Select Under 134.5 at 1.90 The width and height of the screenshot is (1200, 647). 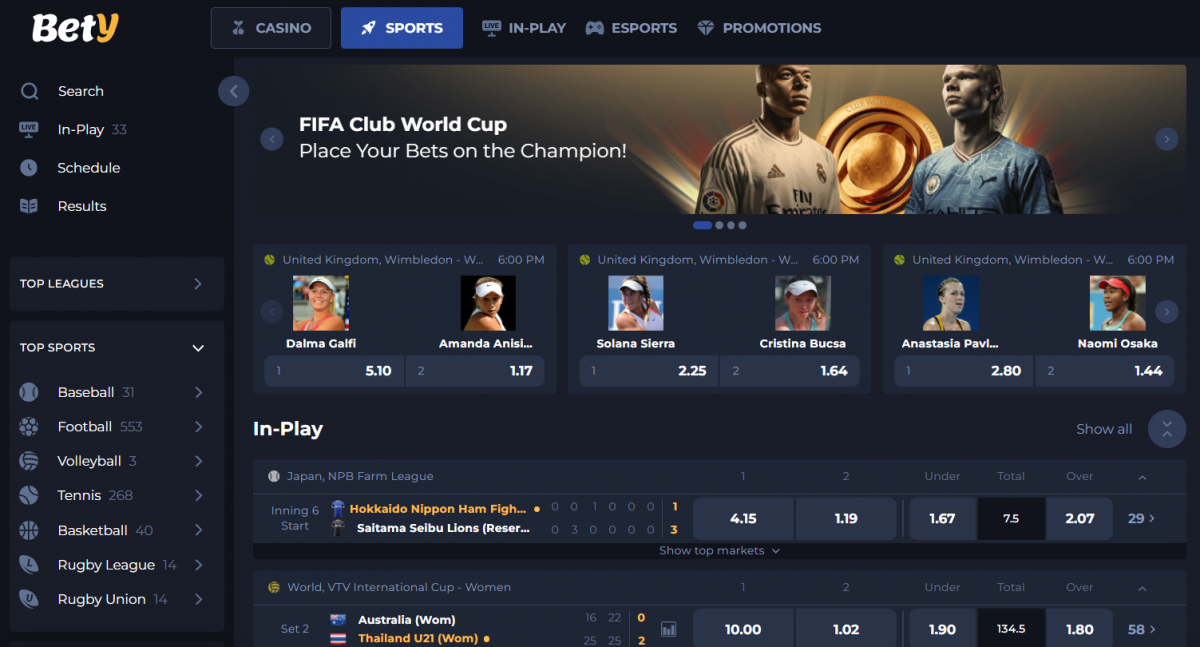tap(942, 629)
